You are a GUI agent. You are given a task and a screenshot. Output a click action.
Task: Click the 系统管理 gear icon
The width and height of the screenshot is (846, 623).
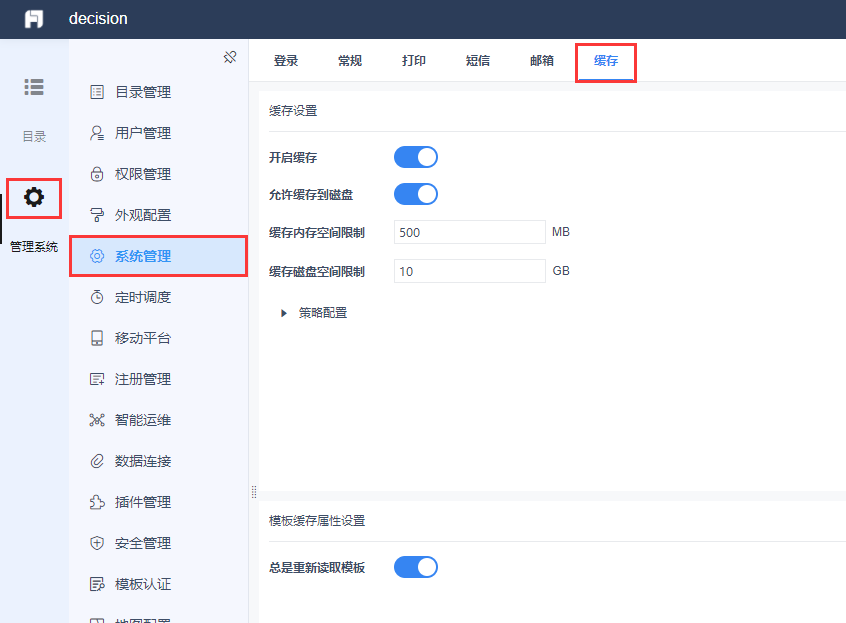click(97, 256)
